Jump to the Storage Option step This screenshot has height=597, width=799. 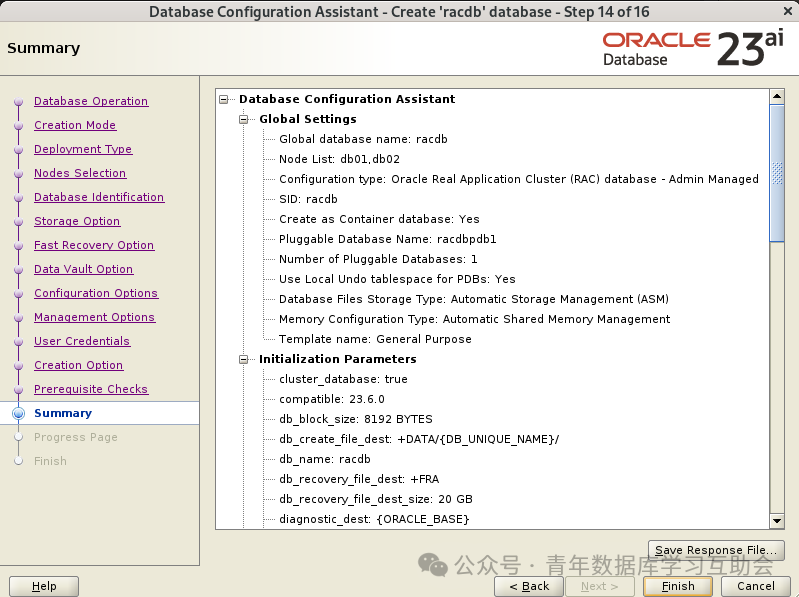[77, 221]
